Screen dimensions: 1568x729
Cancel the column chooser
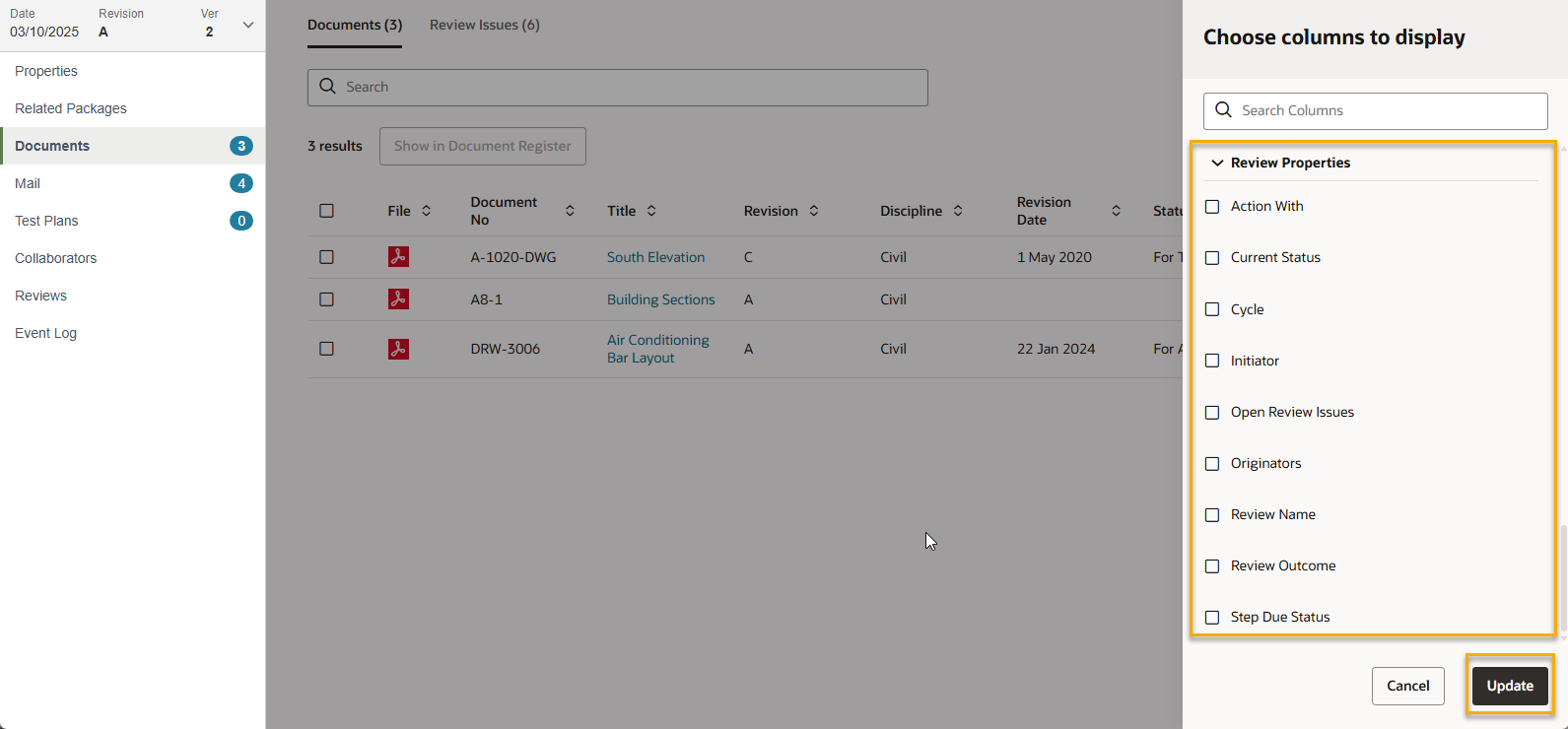[1407, 686]
